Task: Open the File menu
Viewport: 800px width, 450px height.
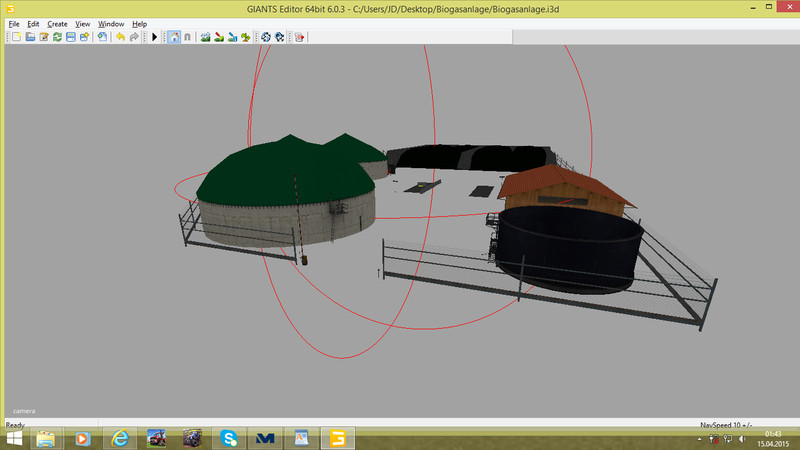Action: pyautogui.click(x=13, y=23)
